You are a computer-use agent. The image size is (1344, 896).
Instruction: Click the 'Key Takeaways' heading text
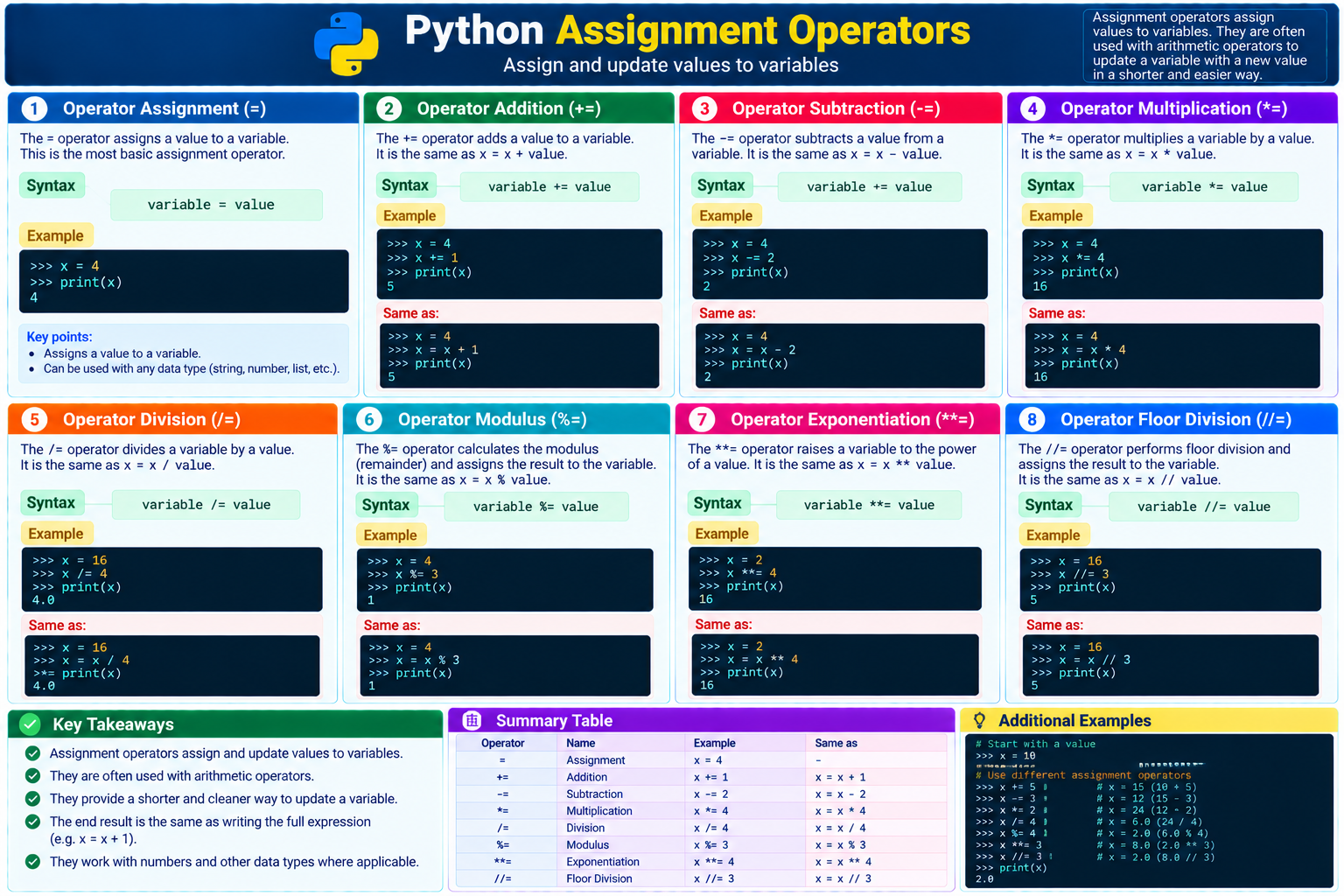[113, 724]
